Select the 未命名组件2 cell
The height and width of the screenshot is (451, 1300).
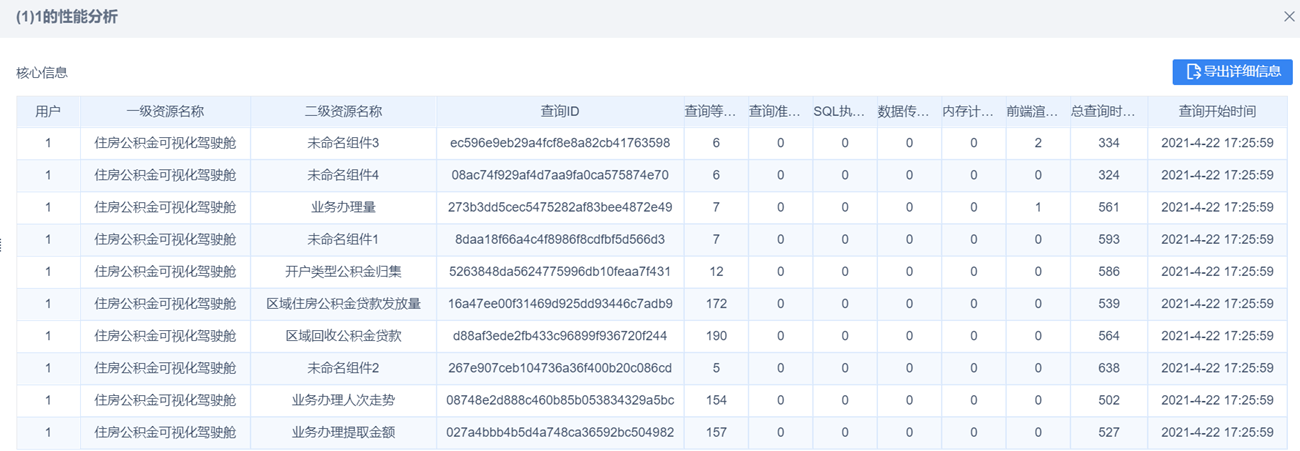click(343, 368)
